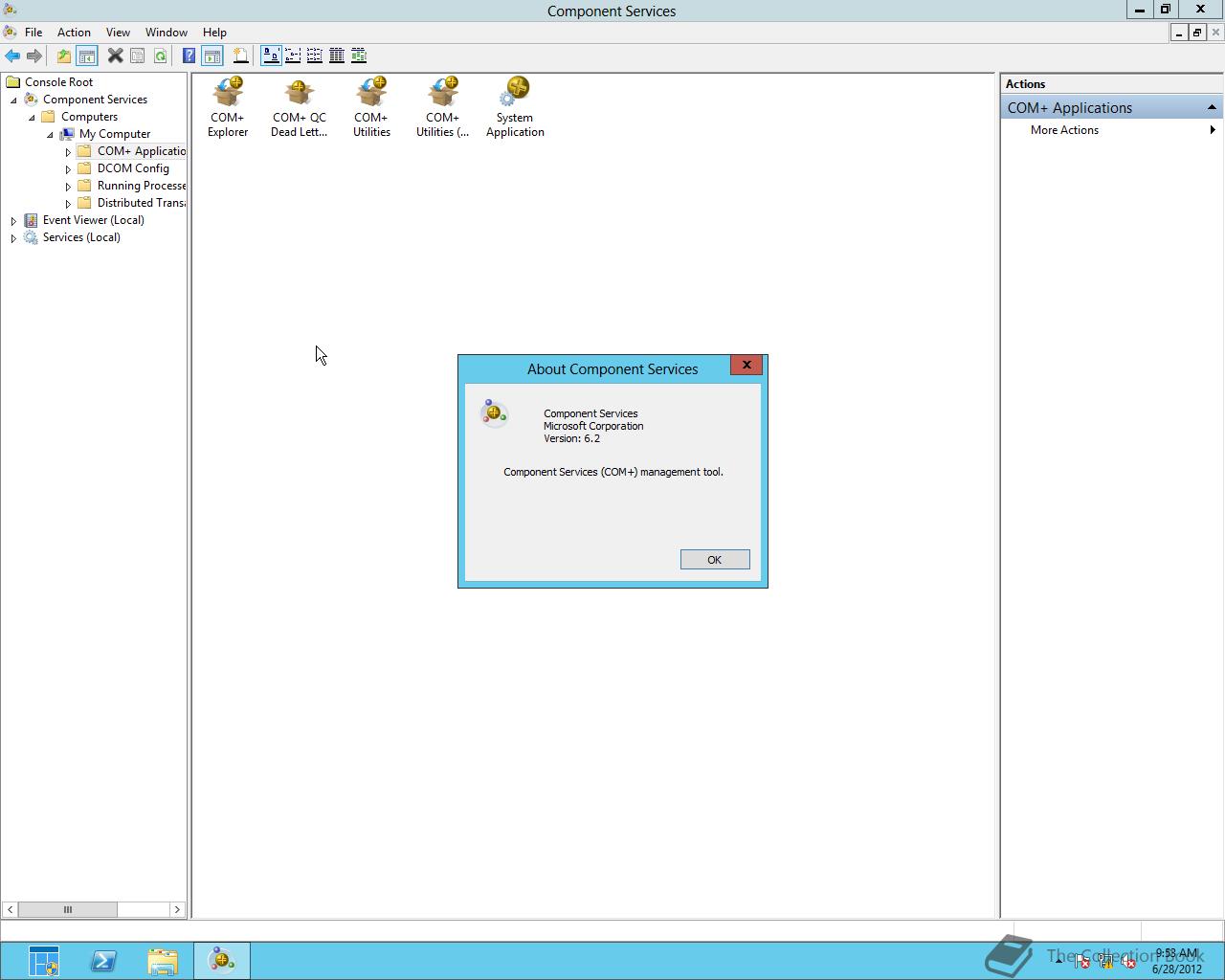Click the New document toolbar icon

(x=240, y=56)
